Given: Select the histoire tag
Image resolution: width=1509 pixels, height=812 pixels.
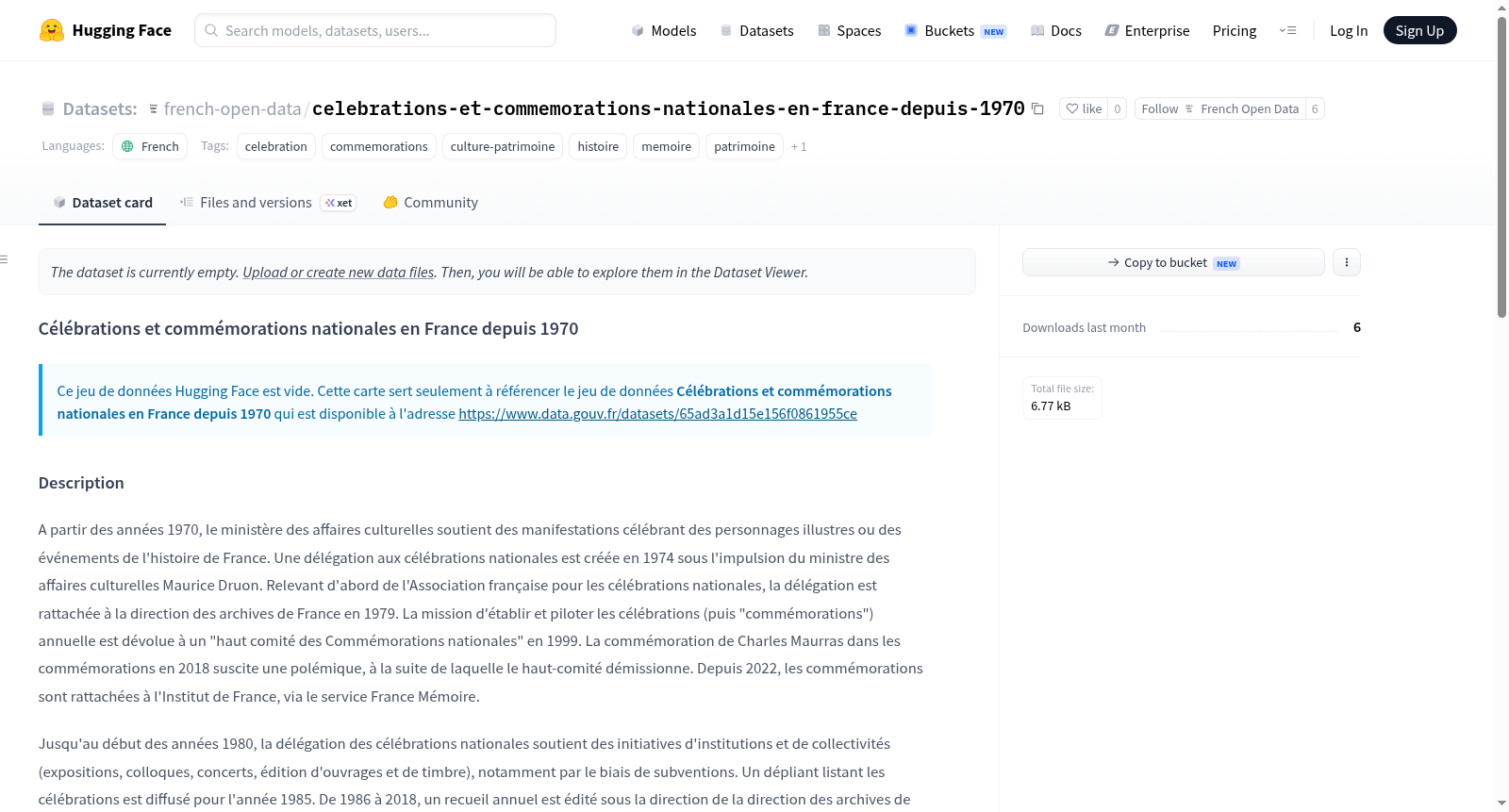Looking at the screenshot, I should tap(598, 146).
